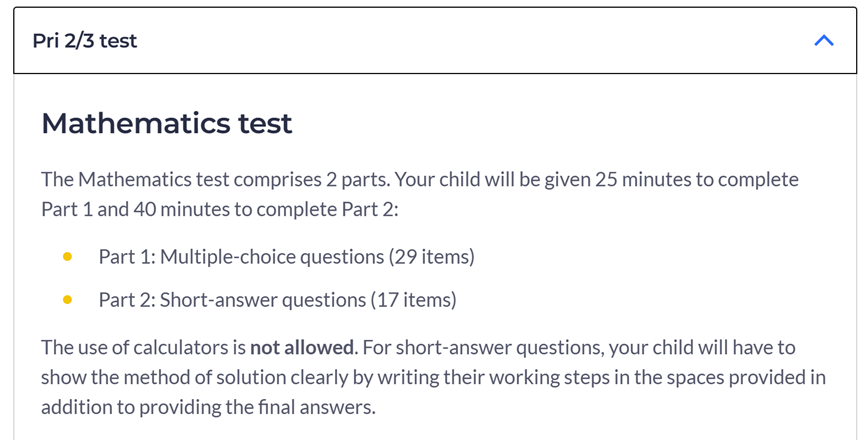
Task: Select the 'Mathematics test' heading
Action: coord(167,123)
